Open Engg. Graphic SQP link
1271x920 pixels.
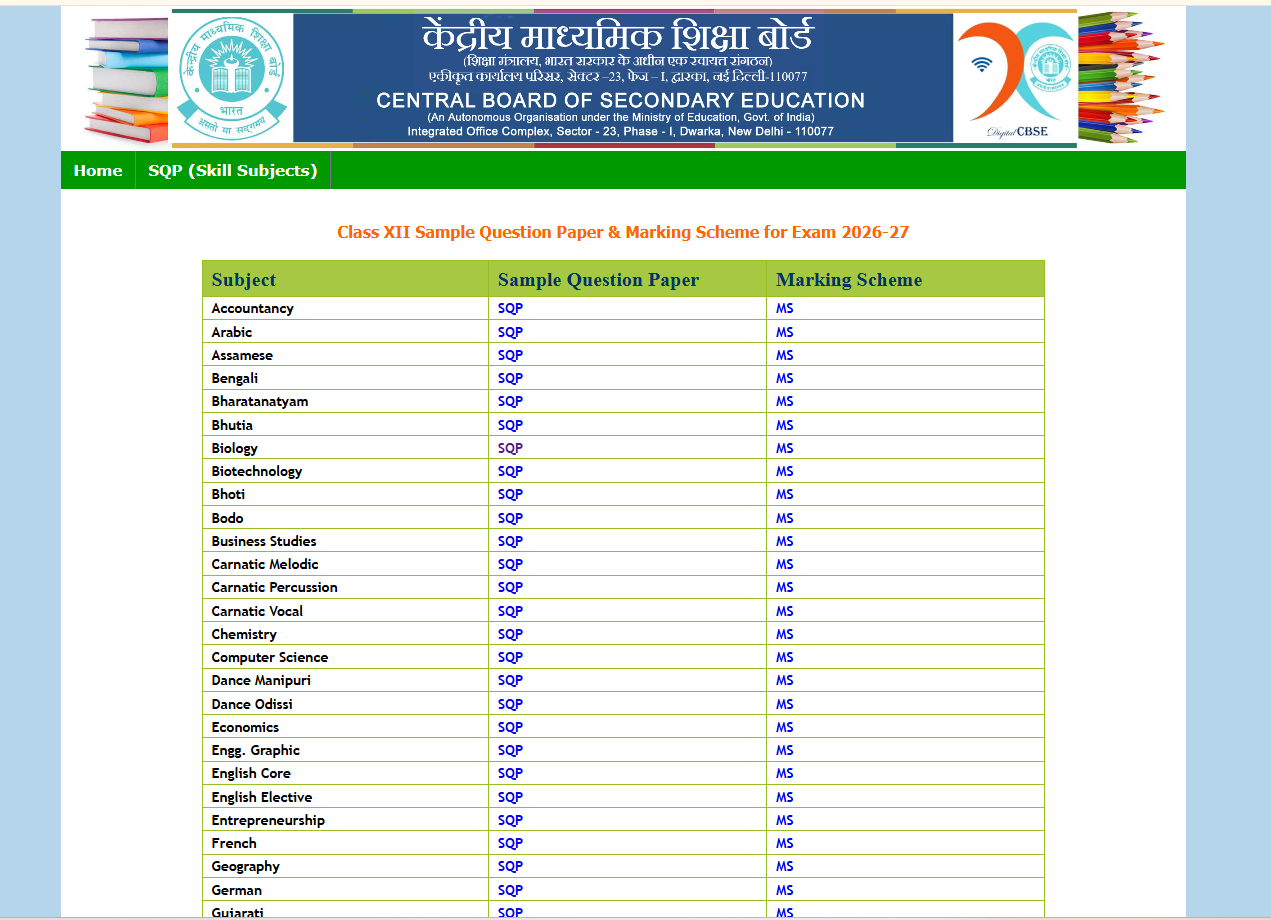[511, 750]
